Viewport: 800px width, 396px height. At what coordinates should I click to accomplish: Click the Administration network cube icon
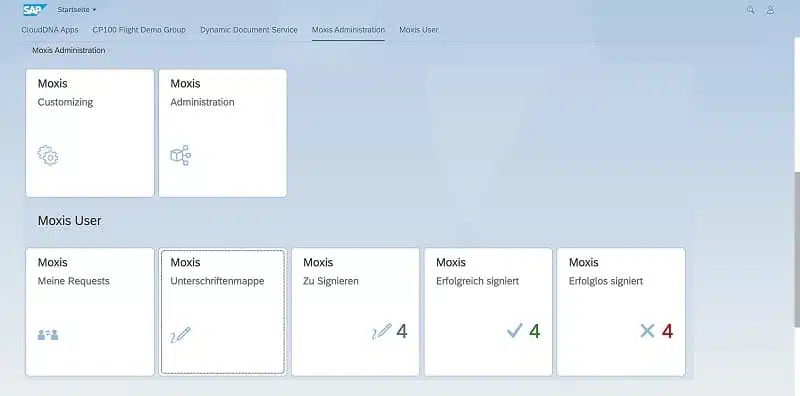tap(180, 155)
